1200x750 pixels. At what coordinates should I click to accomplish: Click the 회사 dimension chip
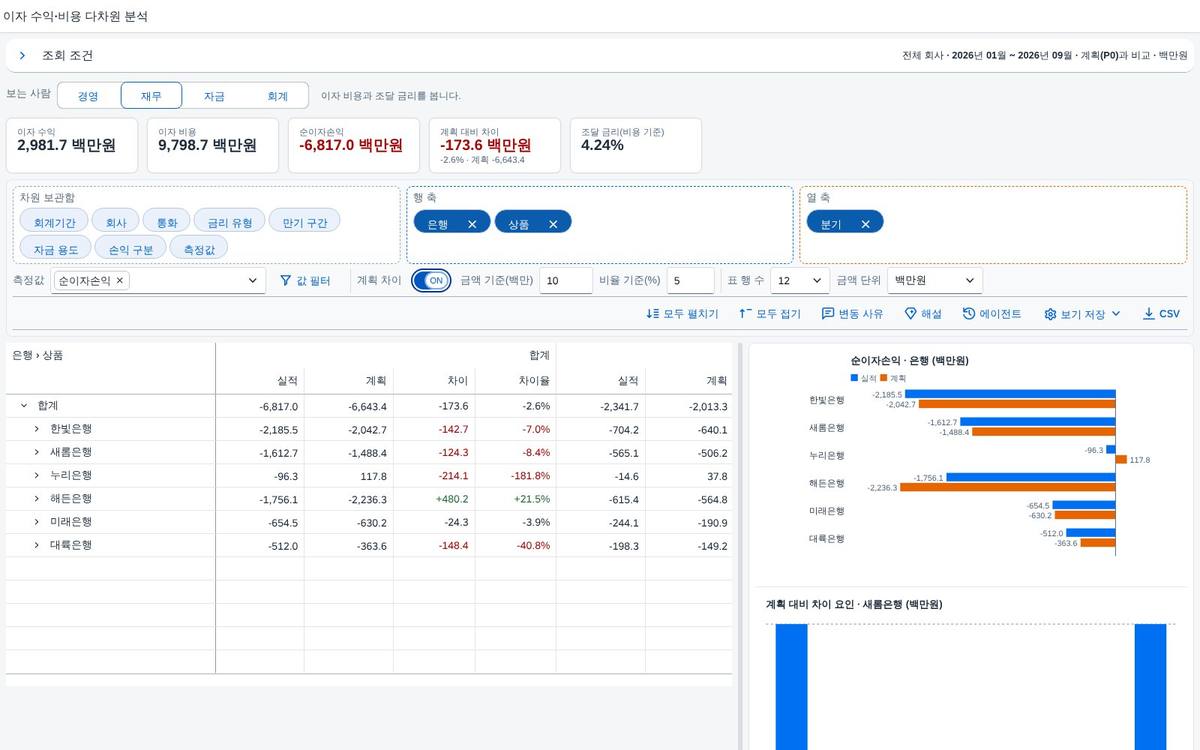(116, 223)
